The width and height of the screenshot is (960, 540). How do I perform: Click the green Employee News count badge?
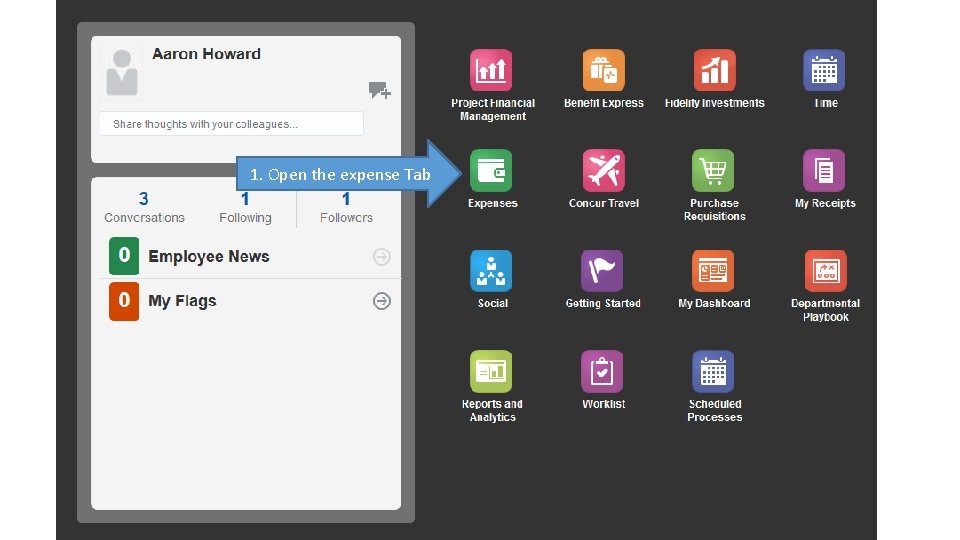pos(124,256)
